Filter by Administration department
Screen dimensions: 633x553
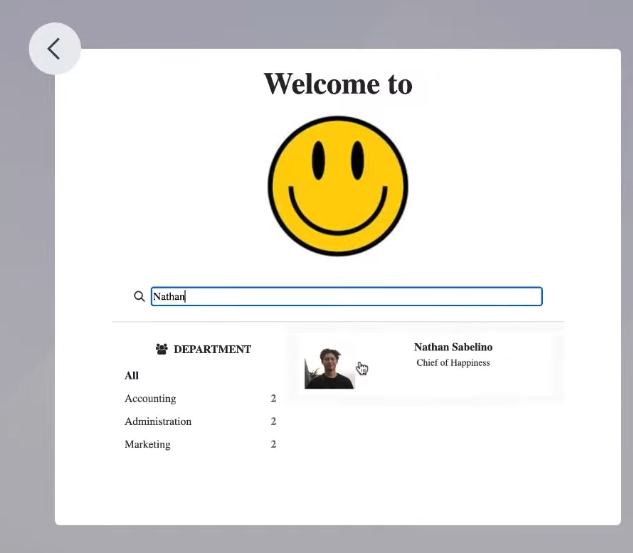pyautogui.click(x=158, y=421)
